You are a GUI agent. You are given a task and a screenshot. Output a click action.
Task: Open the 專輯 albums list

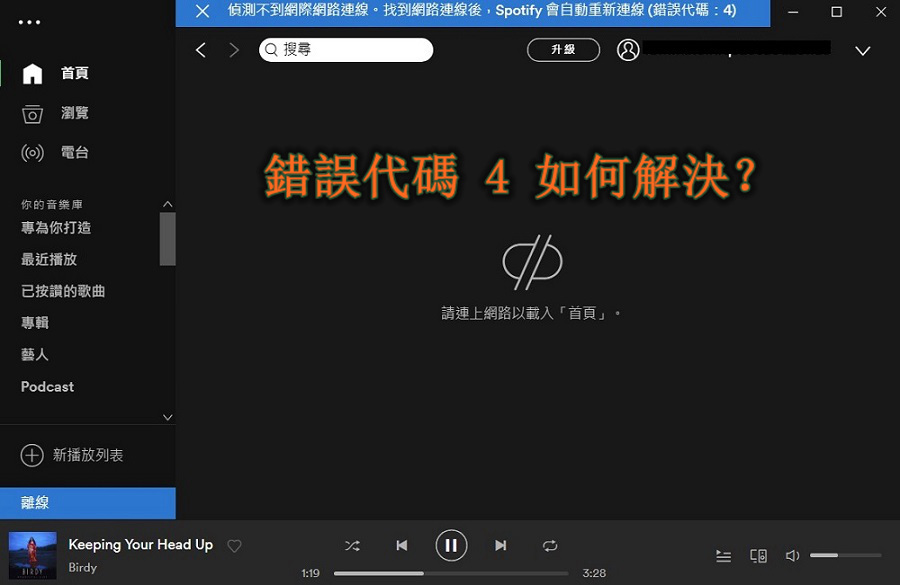coord(35,323)
